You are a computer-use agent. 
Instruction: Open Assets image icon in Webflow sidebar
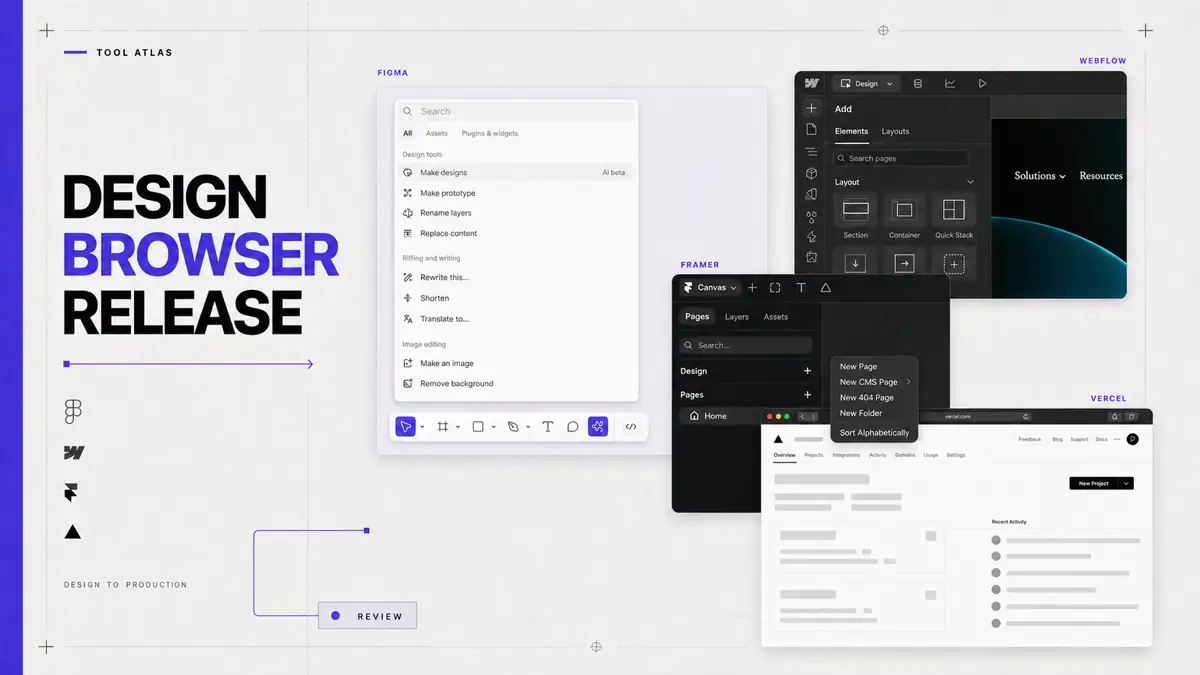pyautogui.click(x=812, y=257)
